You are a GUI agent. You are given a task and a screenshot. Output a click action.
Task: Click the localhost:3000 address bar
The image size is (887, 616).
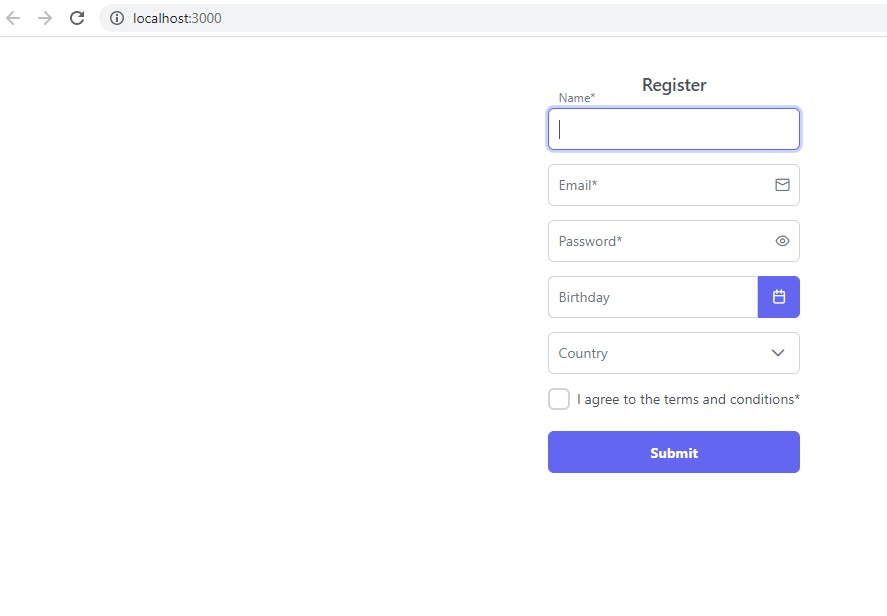[400, 18]
